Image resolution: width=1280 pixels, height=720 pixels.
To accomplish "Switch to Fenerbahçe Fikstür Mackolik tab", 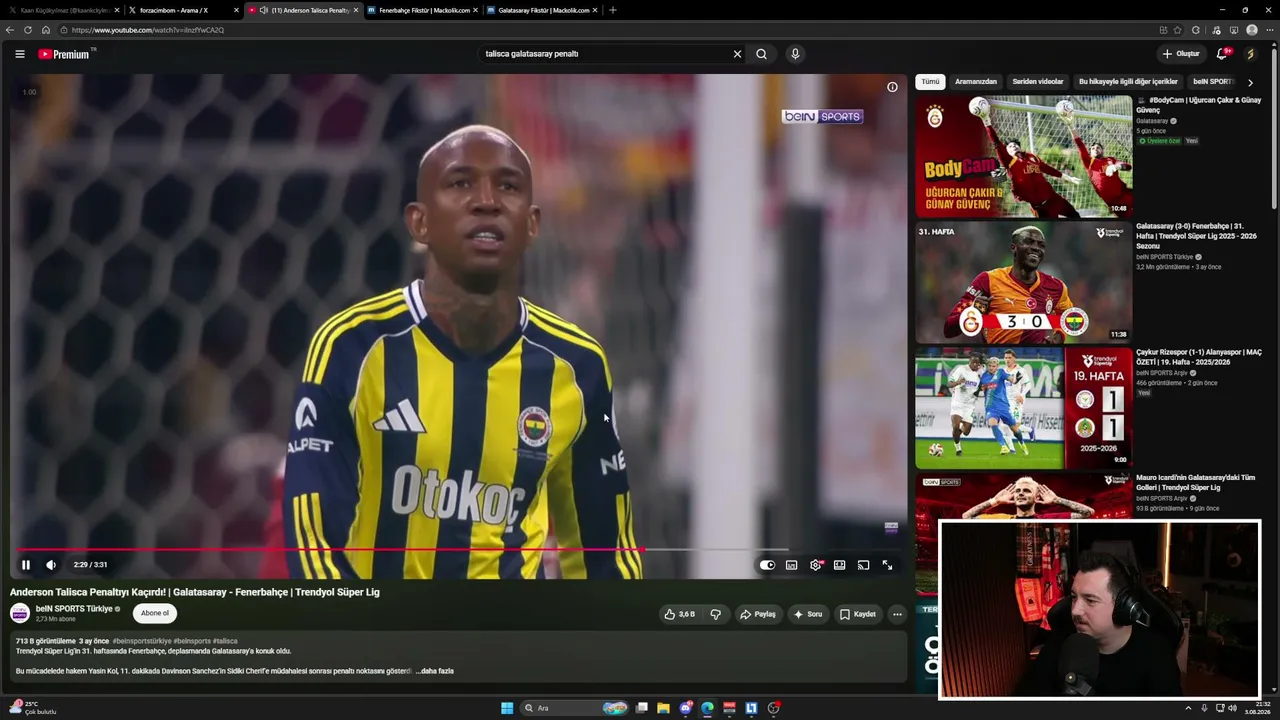I will (421, 10).
